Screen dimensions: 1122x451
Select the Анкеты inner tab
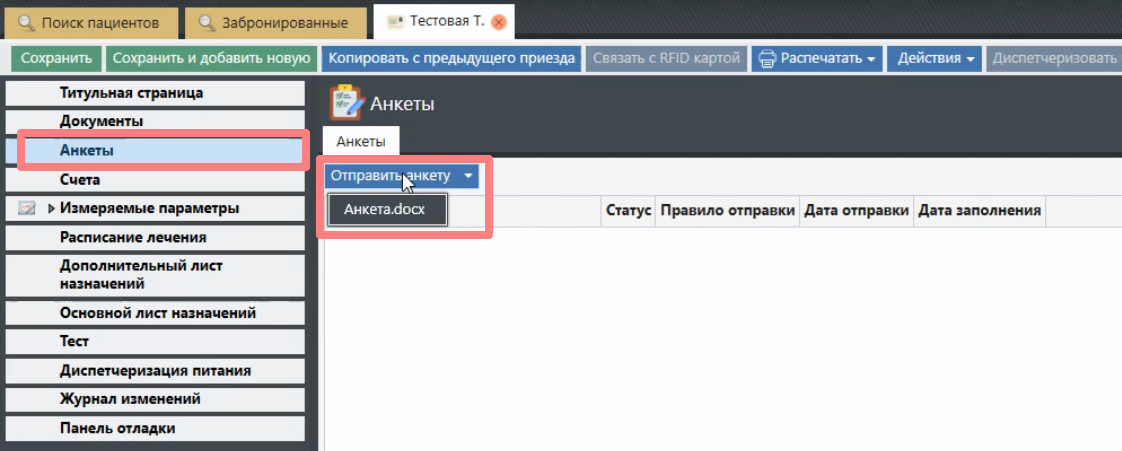pyautogui.click(x=360, y=142)
